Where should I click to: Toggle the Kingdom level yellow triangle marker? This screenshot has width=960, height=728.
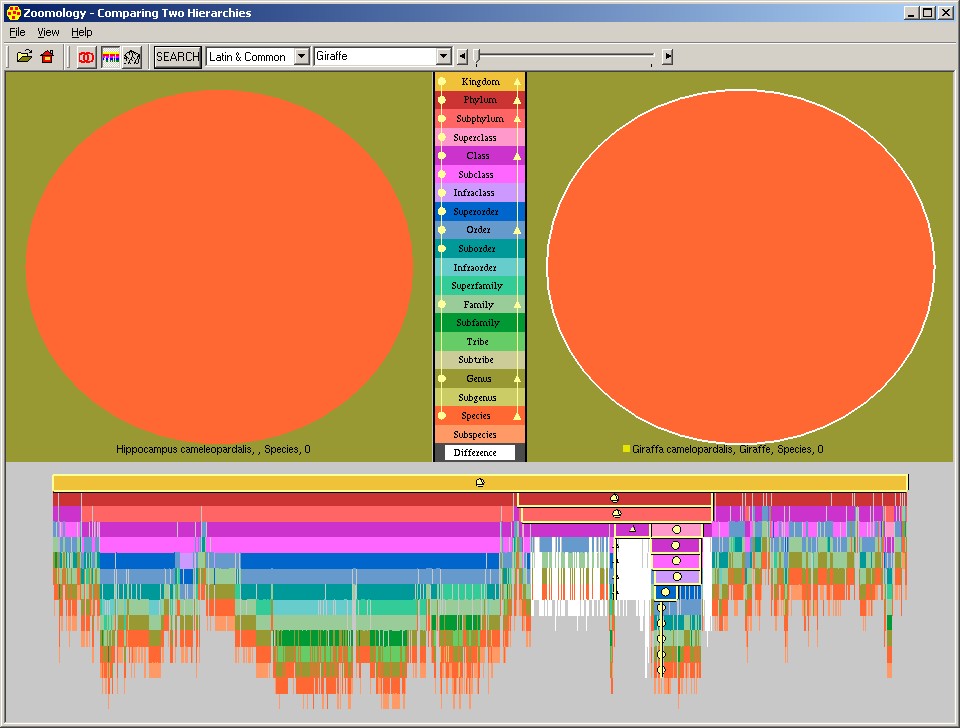517,82
